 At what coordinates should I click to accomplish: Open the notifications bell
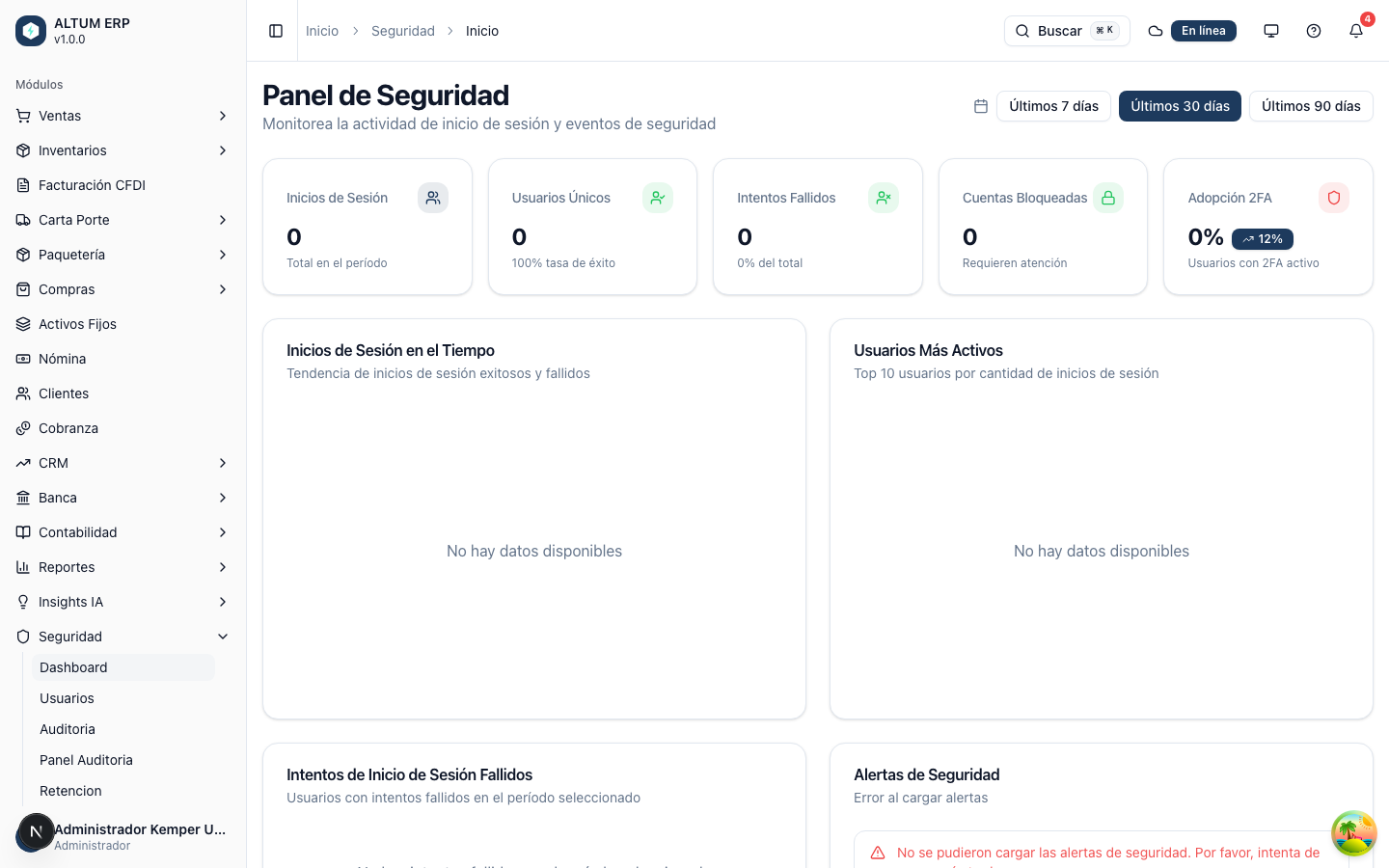pos(1356,31)
